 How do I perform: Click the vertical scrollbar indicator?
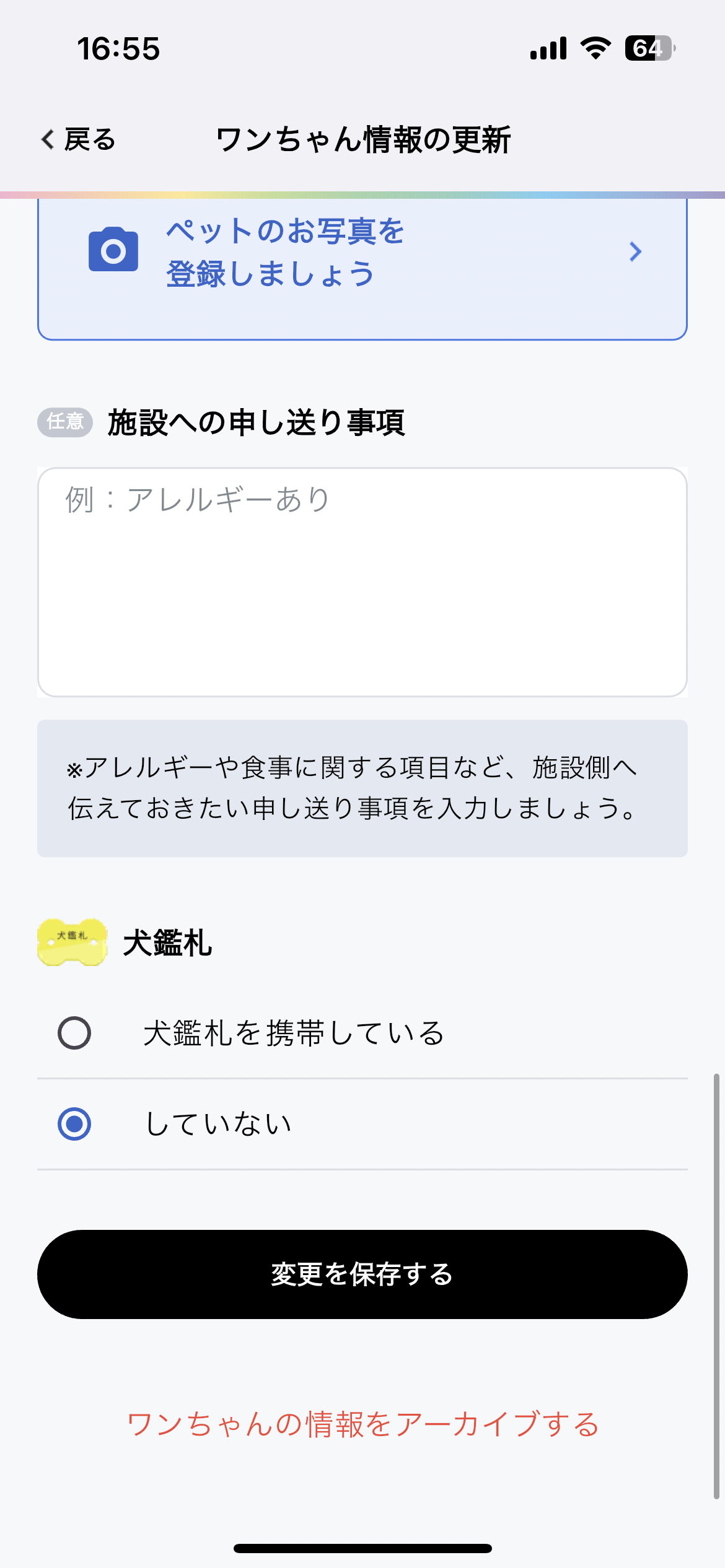716,1286
